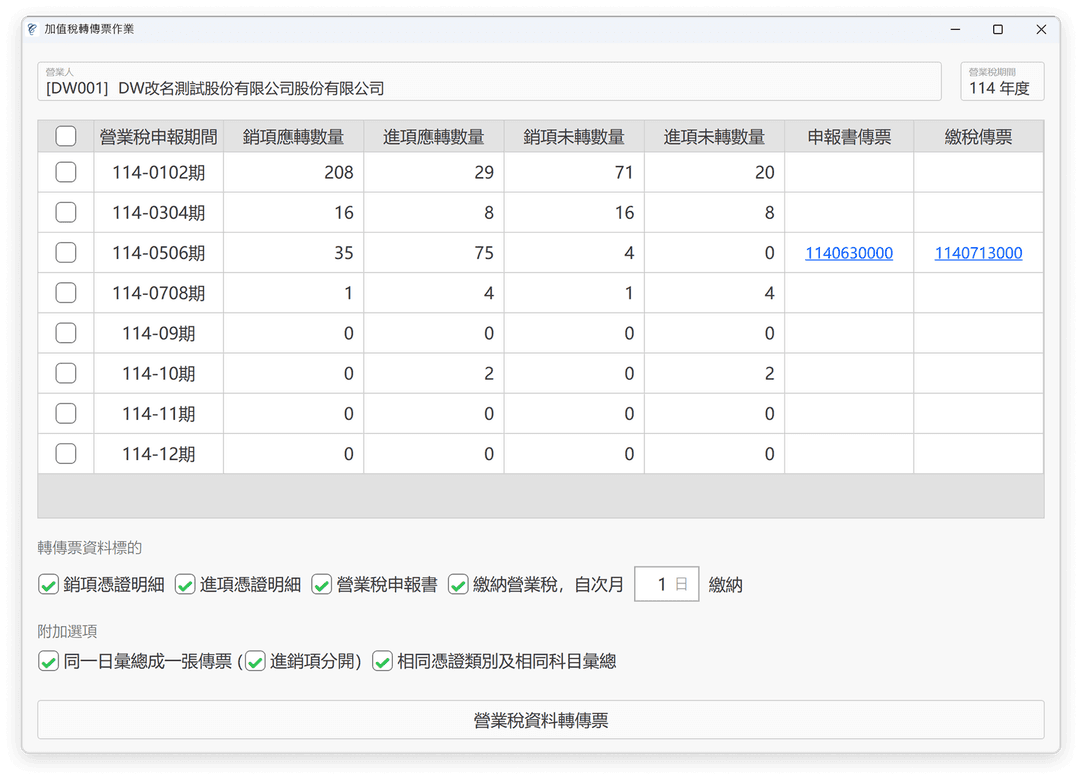Check the checkbox for period 114-0102期
The image size is (1080, 778).
(66, 172)
